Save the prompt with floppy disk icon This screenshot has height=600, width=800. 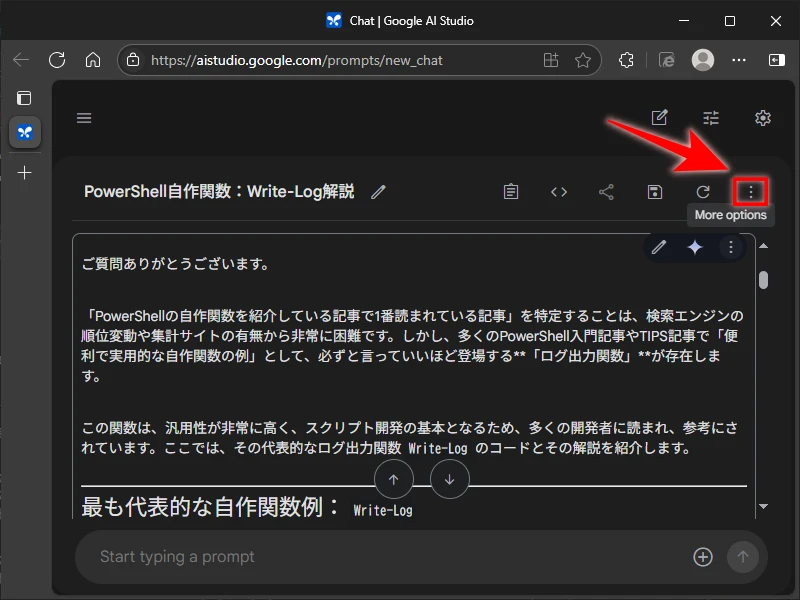(655, 192)
